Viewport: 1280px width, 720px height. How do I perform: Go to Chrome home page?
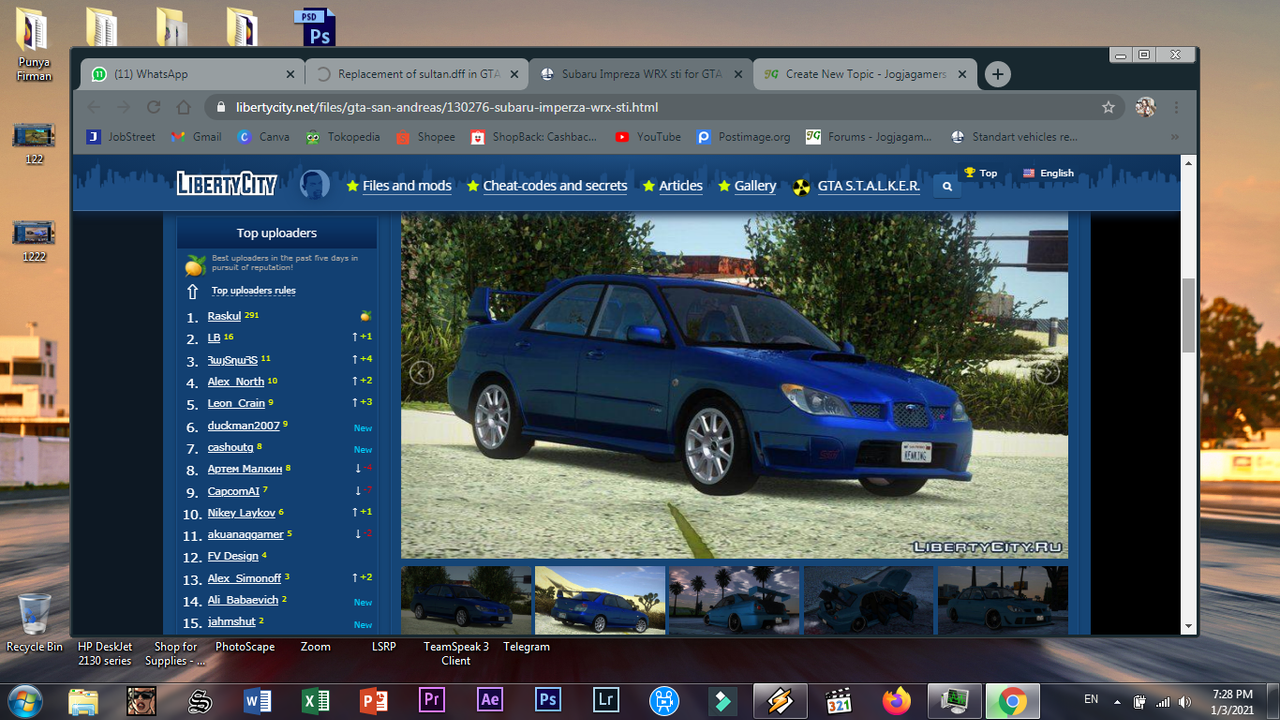[x=183, y=107]
